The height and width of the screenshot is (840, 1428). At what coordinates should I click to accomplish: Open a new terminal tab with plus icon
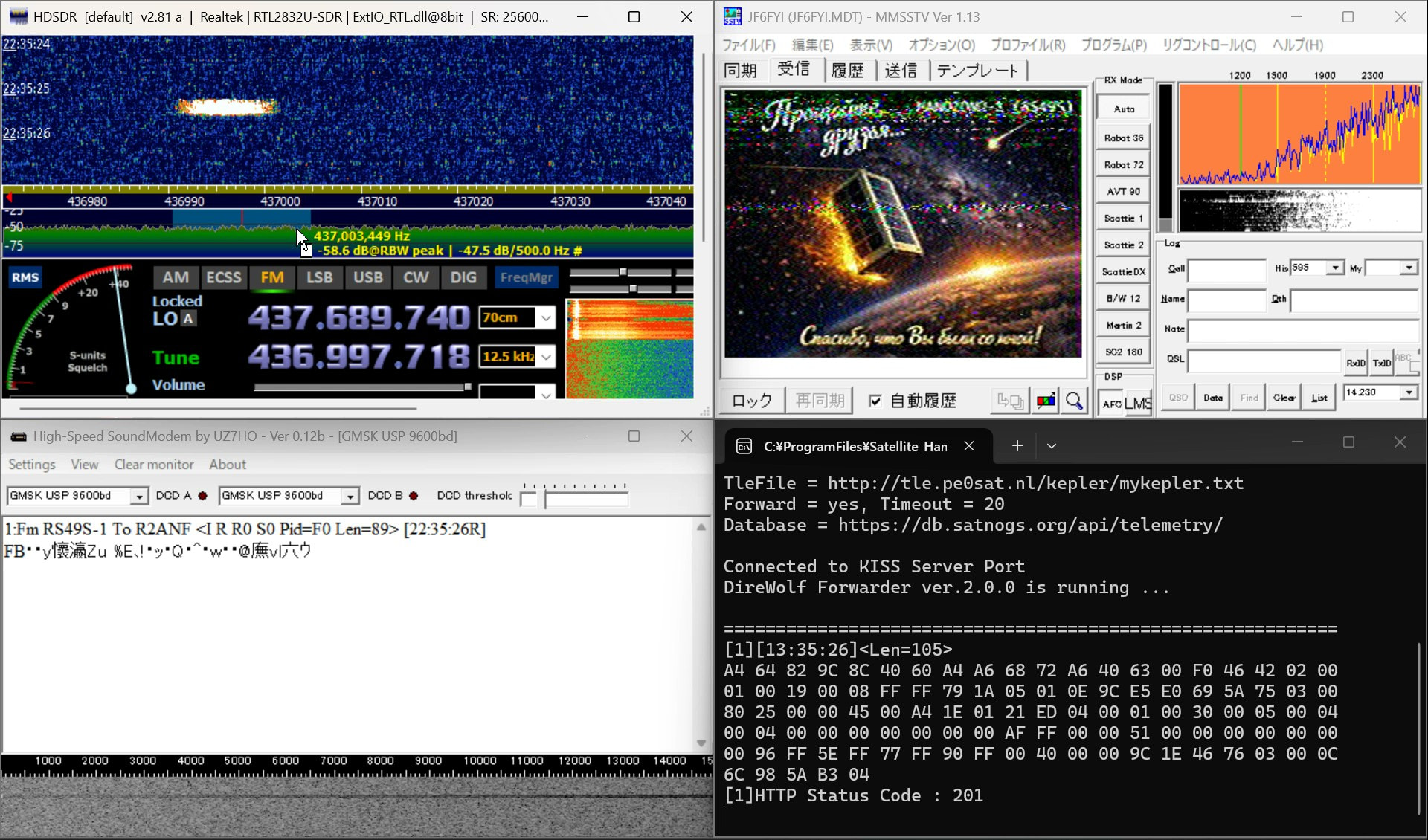point(1017,446)
